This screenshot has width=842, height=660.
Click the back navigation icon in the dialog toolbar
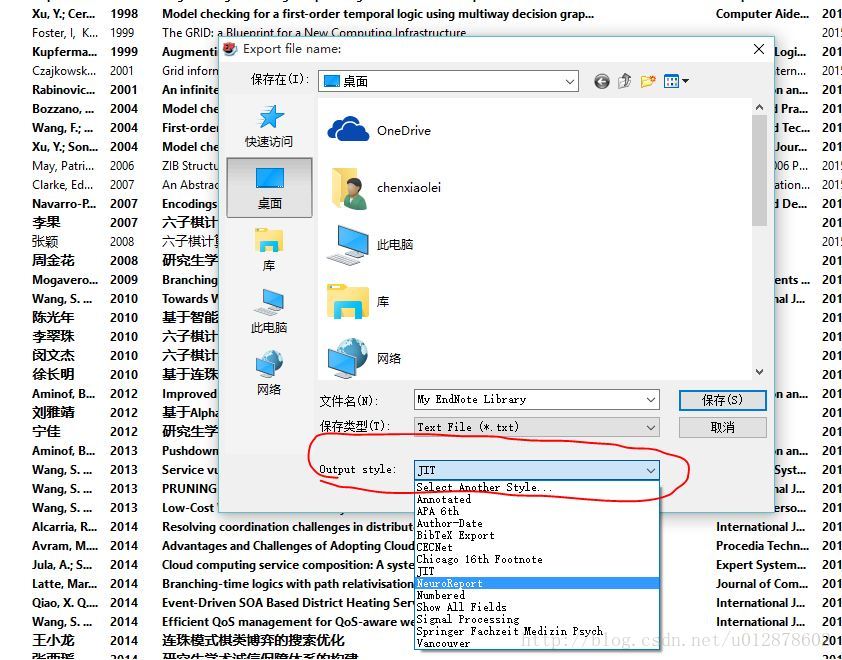click(601, 81)
